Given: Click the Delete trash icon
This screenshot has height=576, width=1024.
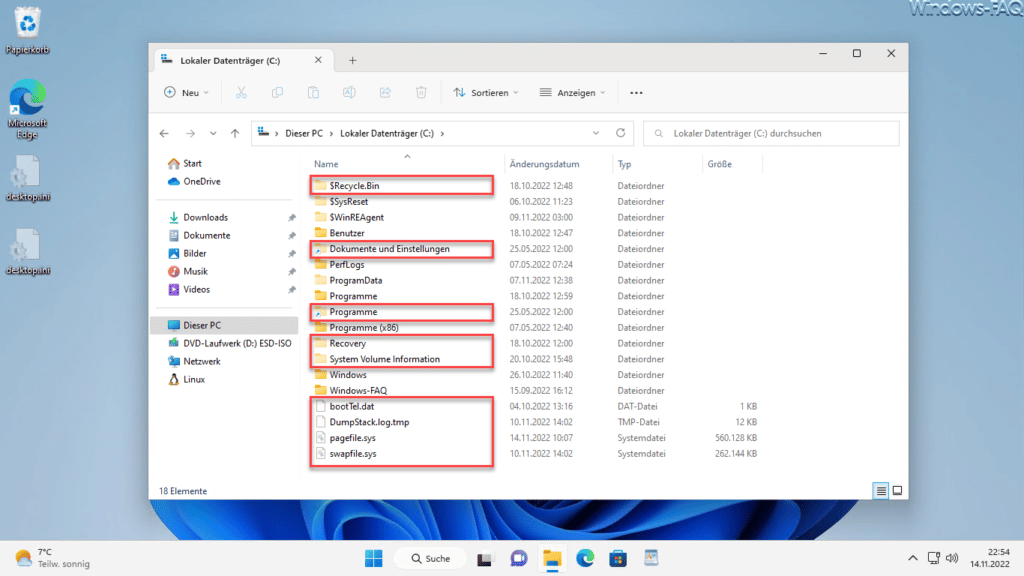Looking at the screenshot, I should 421,93.
